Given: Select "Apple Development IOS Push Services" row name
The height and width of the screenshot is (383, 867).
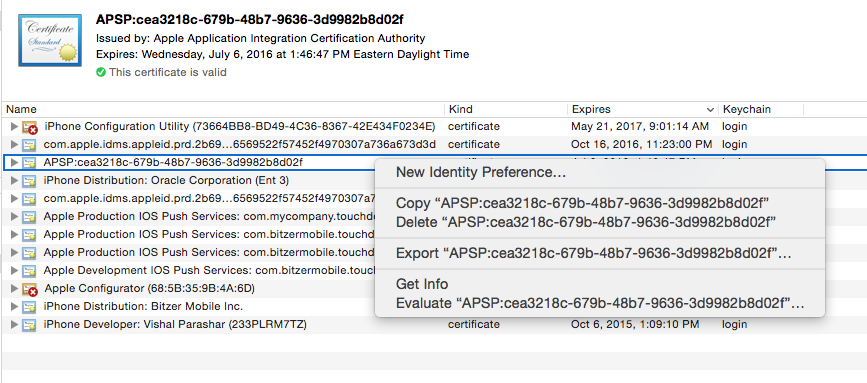Looking at the screenshot, I should click(209, 270).
